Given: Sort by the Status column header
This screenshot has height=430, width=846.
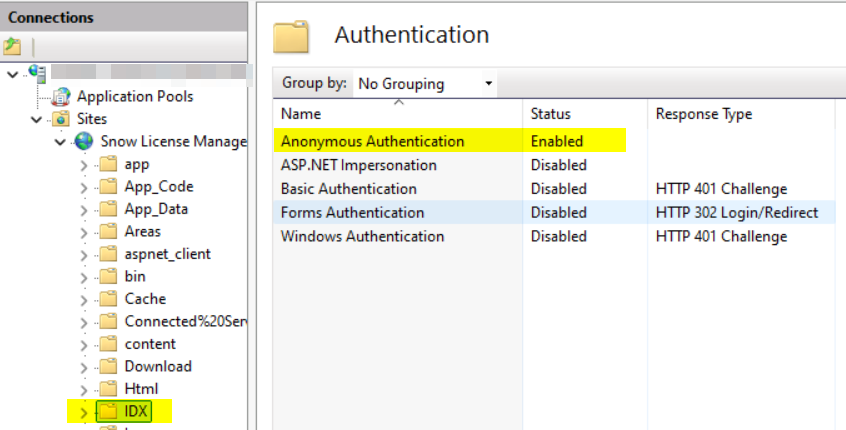Looking at the screenshot, I should 550,114.
